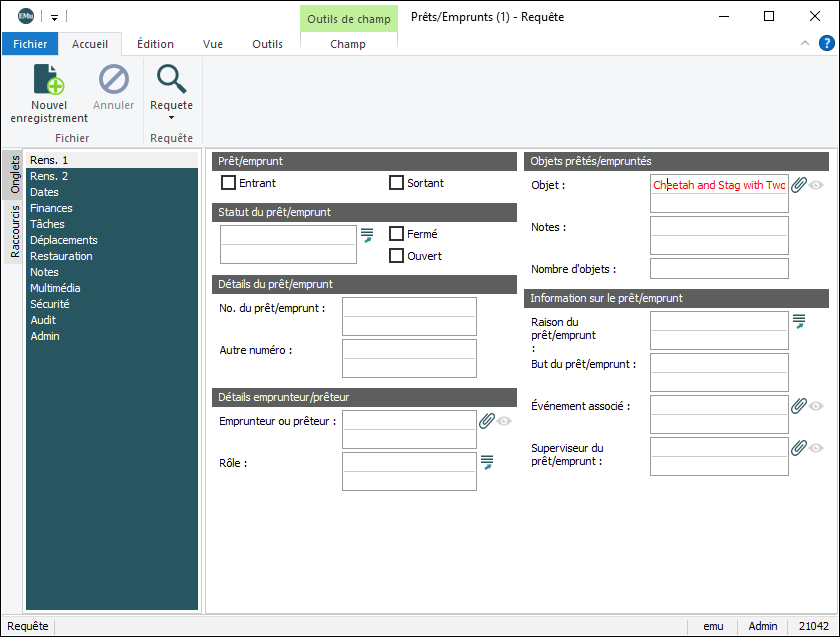This screenshot has width=840, height=637.
Task: Click the help question mark icon
Action: pyautogui.click(x=827, y=43)
